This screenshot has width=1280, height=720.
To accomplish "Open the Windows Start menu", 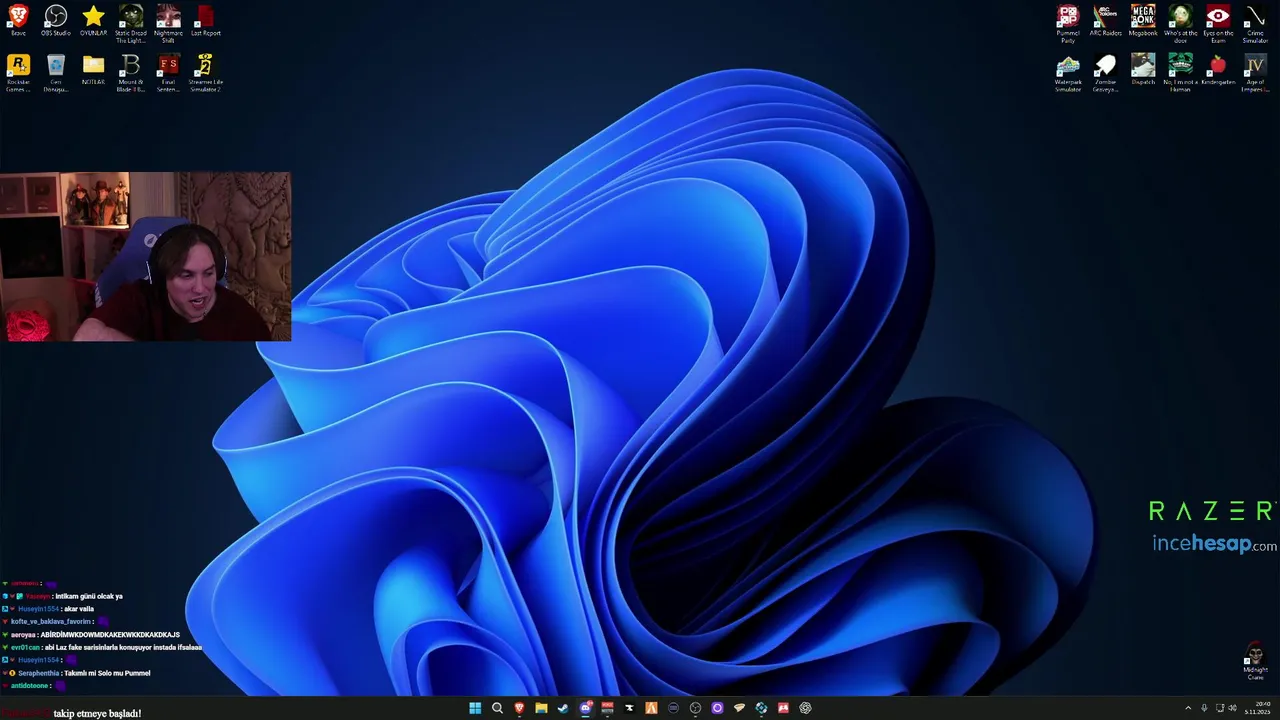I will pyautogui.click(x=475, y=708).
